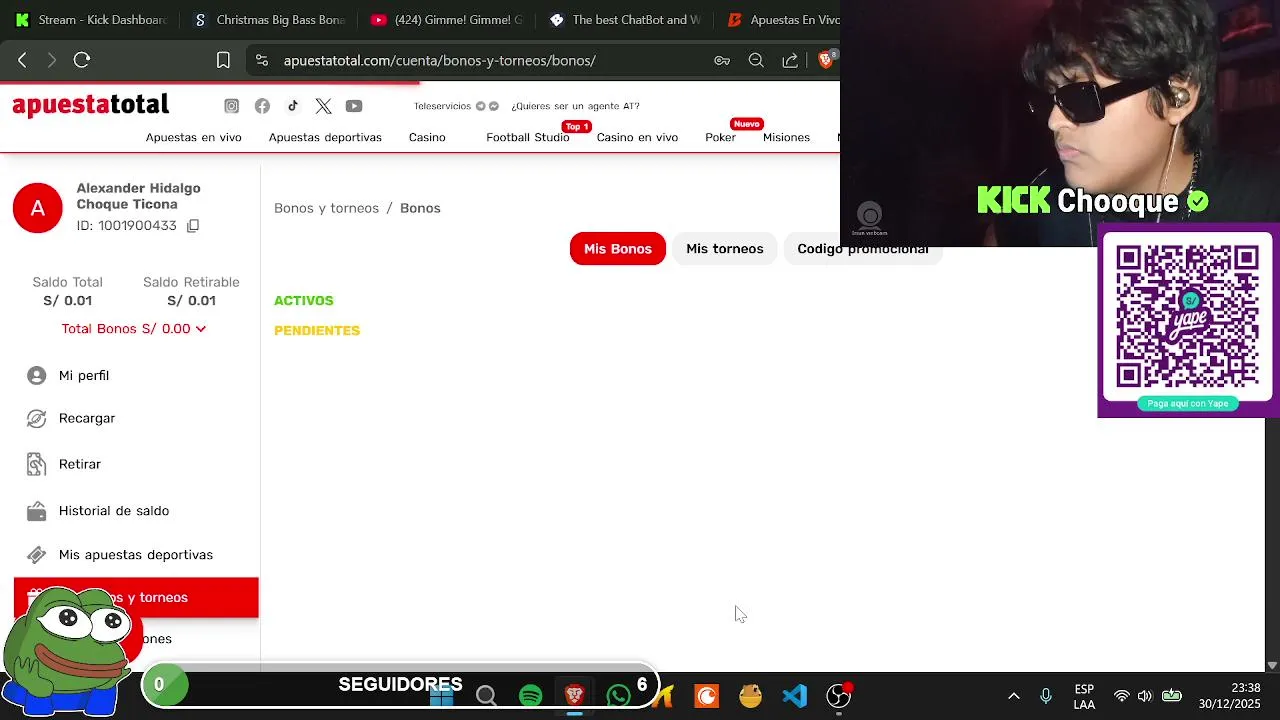Copy the user ID 1001900433

(x=193, y=226)
